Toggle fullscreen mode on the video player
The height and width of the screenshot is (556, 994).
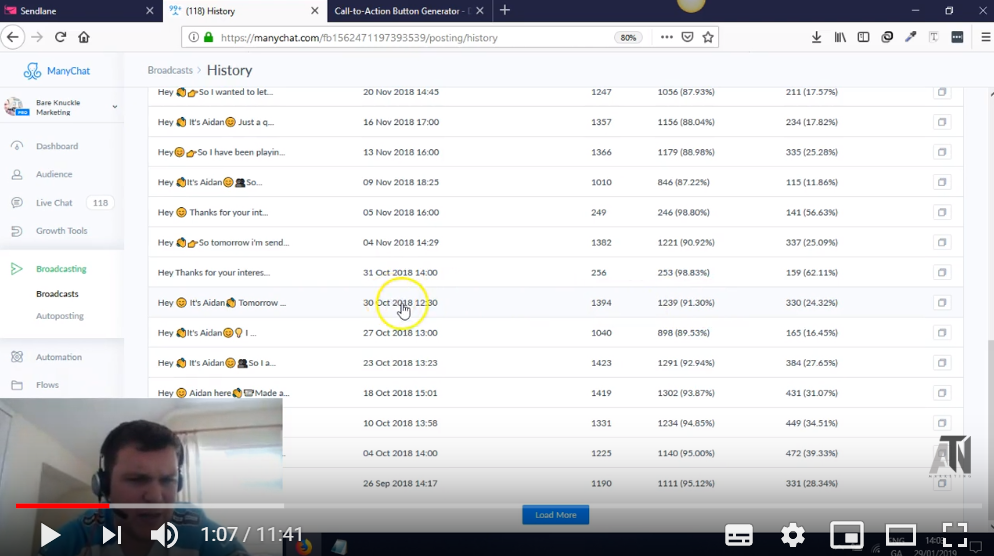click(955, 535)
